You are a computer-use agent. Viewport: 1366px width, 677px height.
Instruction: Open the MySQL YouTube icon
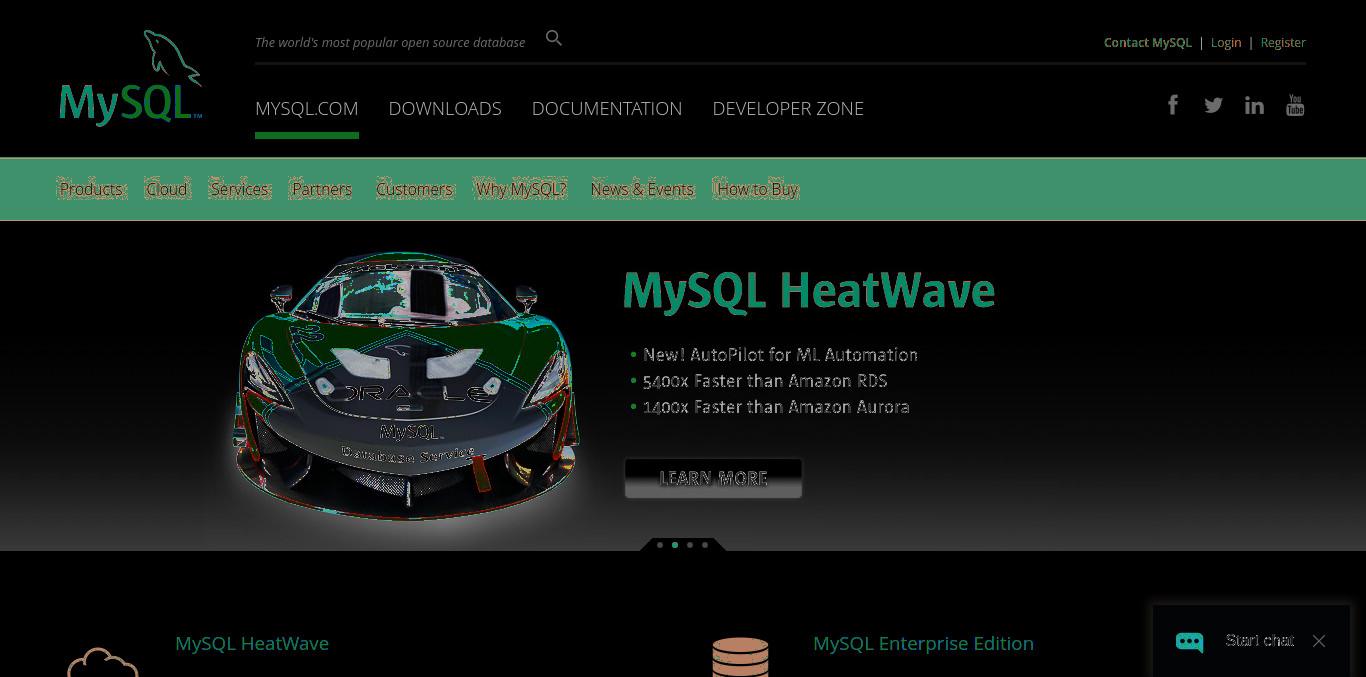point(1295,105)
